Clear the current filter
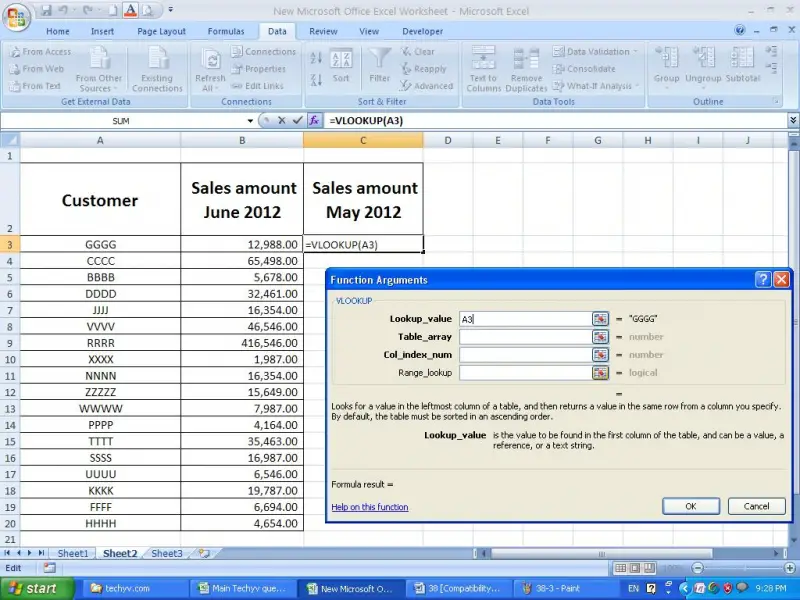The width and height of the screenshot is (800, 600). pos(418,52)
